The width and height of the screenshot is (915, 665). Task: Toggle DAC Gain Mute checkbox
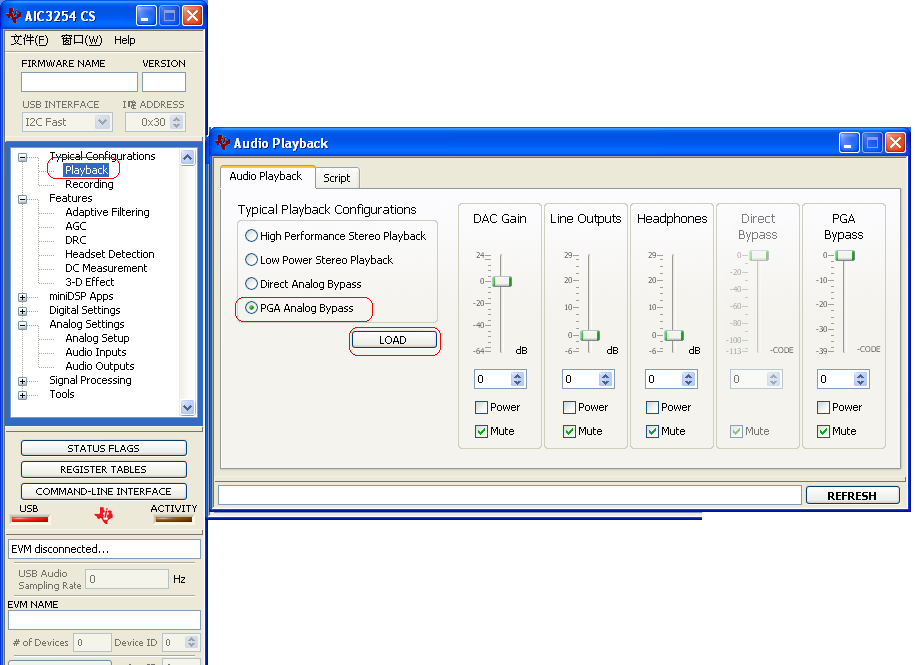481,431
